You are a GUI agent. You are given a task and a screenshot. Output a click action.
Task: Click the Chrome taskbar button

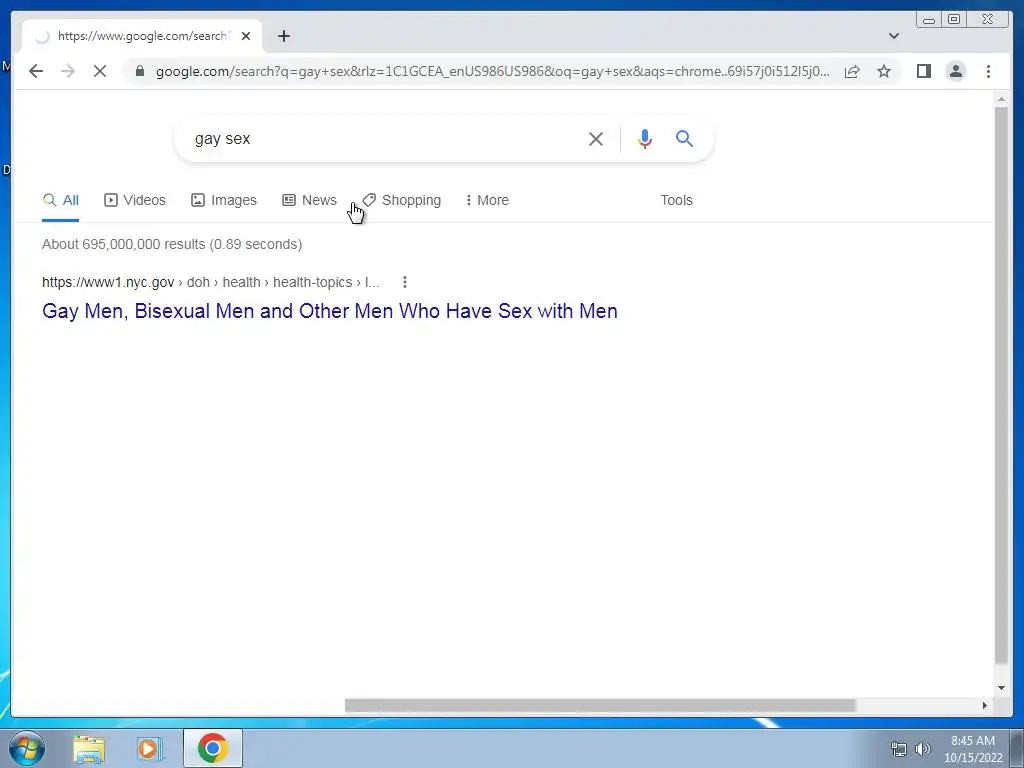[x=213, y=748]
